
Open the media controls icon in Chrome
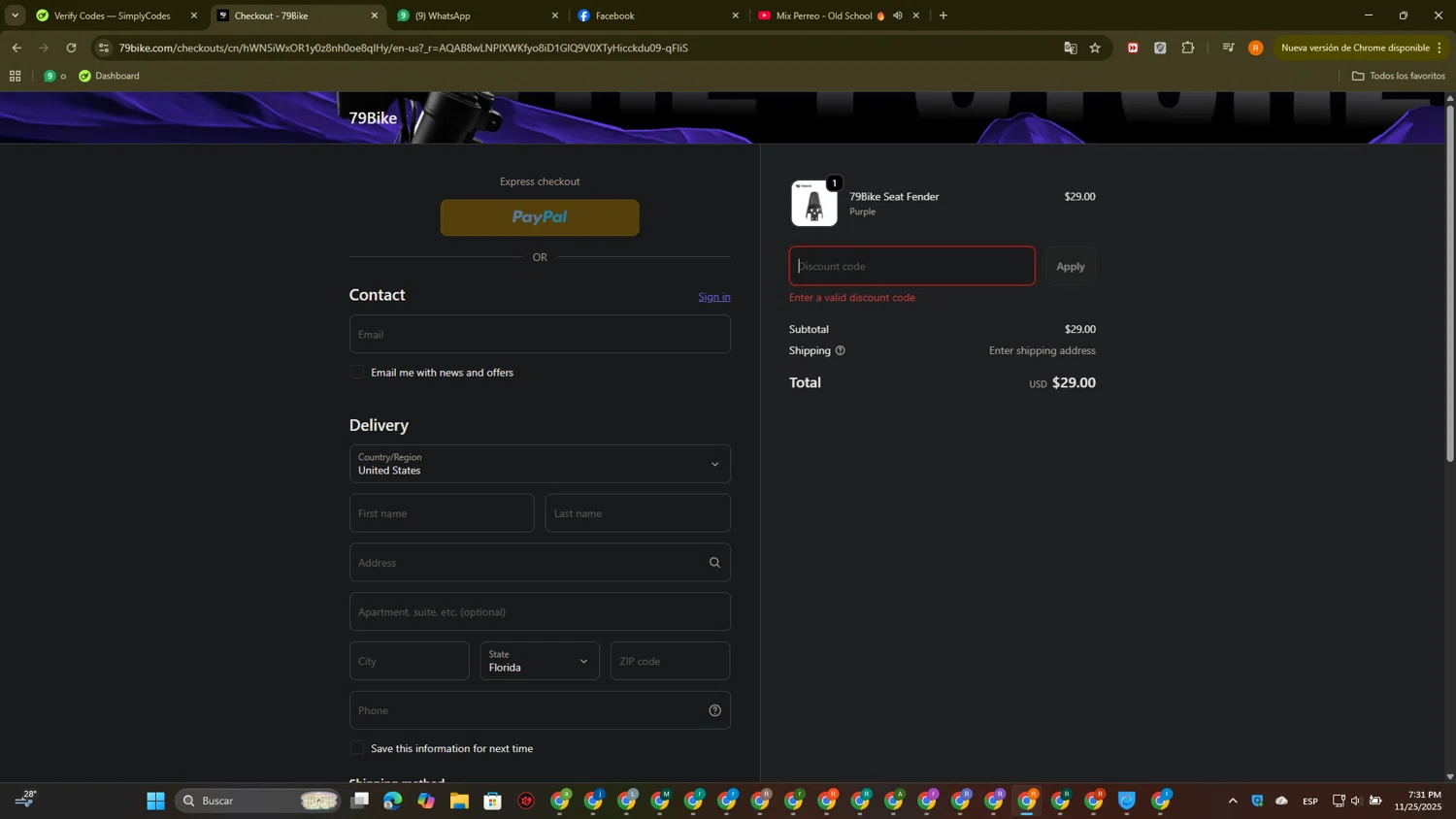pyautogui.click(x=1228, y=48)
